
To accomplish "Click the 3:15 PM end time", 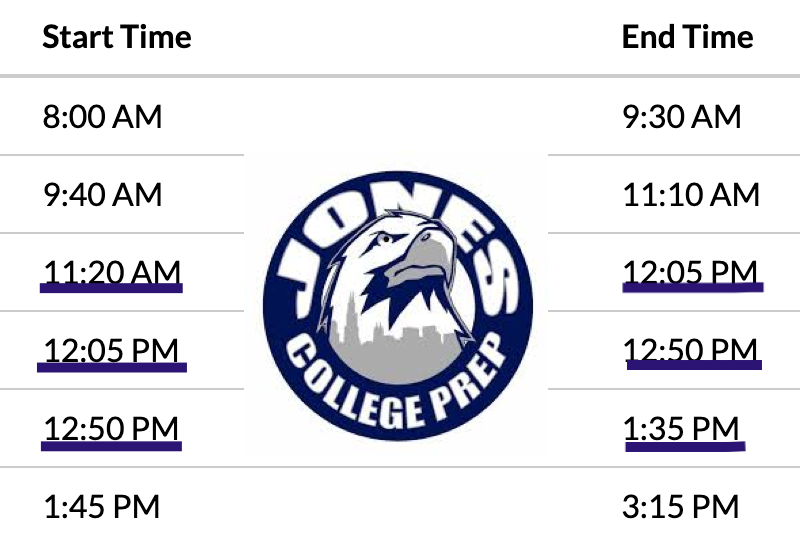I will point(681,506).
